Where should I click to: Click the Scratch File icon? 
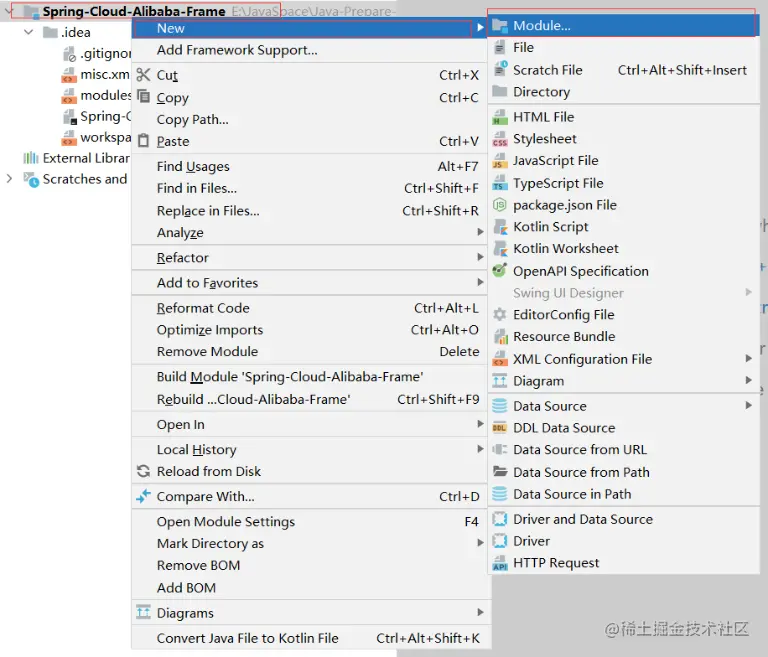500,70
